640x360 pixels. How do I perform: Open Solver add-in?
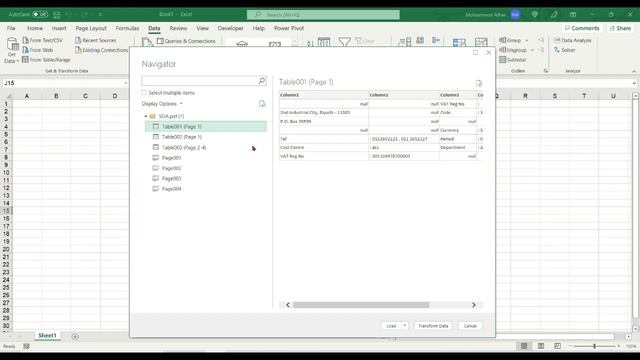click(x=564, y=50)
